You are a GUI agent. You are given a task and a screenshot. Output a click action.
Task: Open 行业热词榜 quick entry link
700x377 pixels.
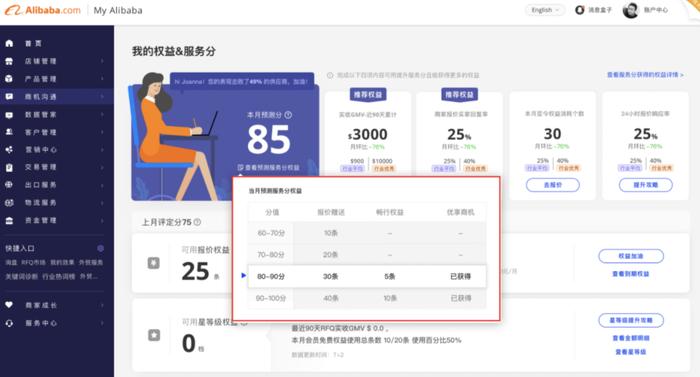(59, 276)
